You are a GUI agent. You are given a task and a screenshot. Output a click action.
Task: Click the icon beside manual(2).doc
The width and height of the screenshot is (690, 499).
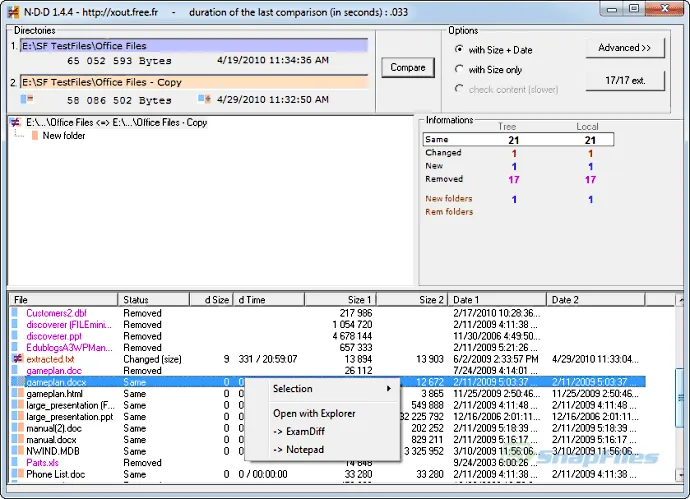18,428
